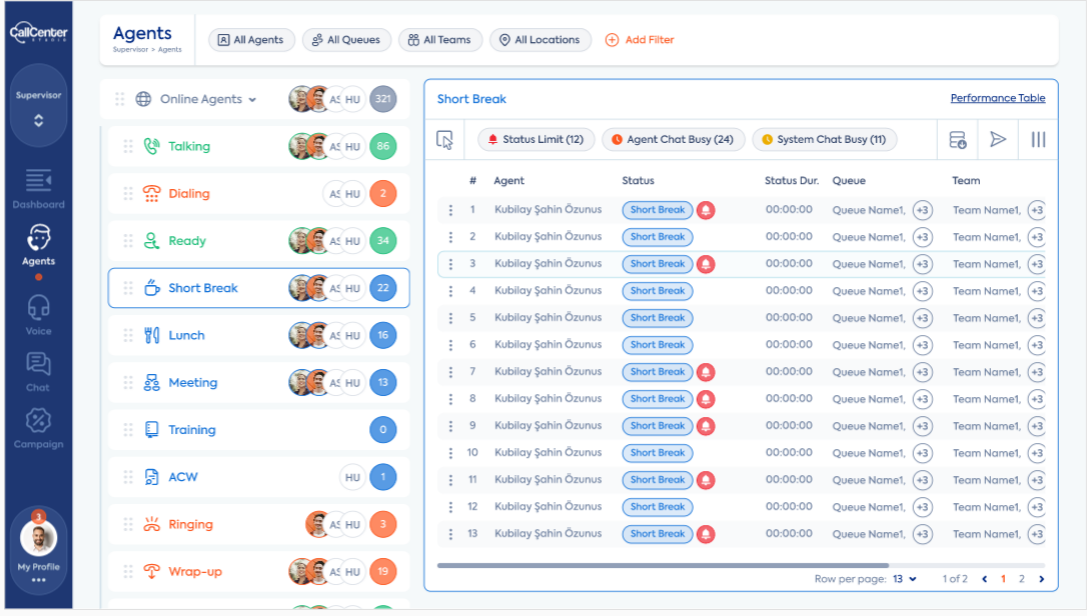This screenshot has height=616, width=1087.
Task: Expand the Supervisor role switcher
Action: coord(39,105)
